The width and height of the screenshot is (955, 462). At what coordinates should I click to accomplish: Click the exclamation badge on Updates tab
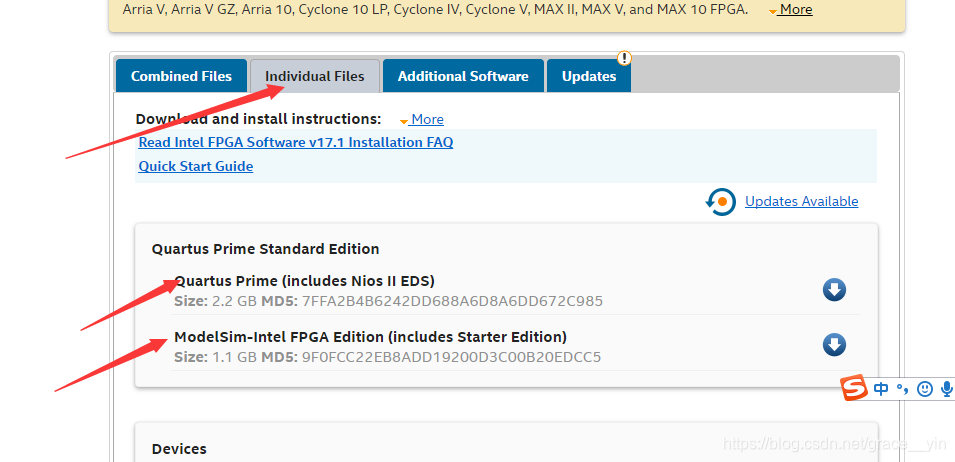point(624,58)
